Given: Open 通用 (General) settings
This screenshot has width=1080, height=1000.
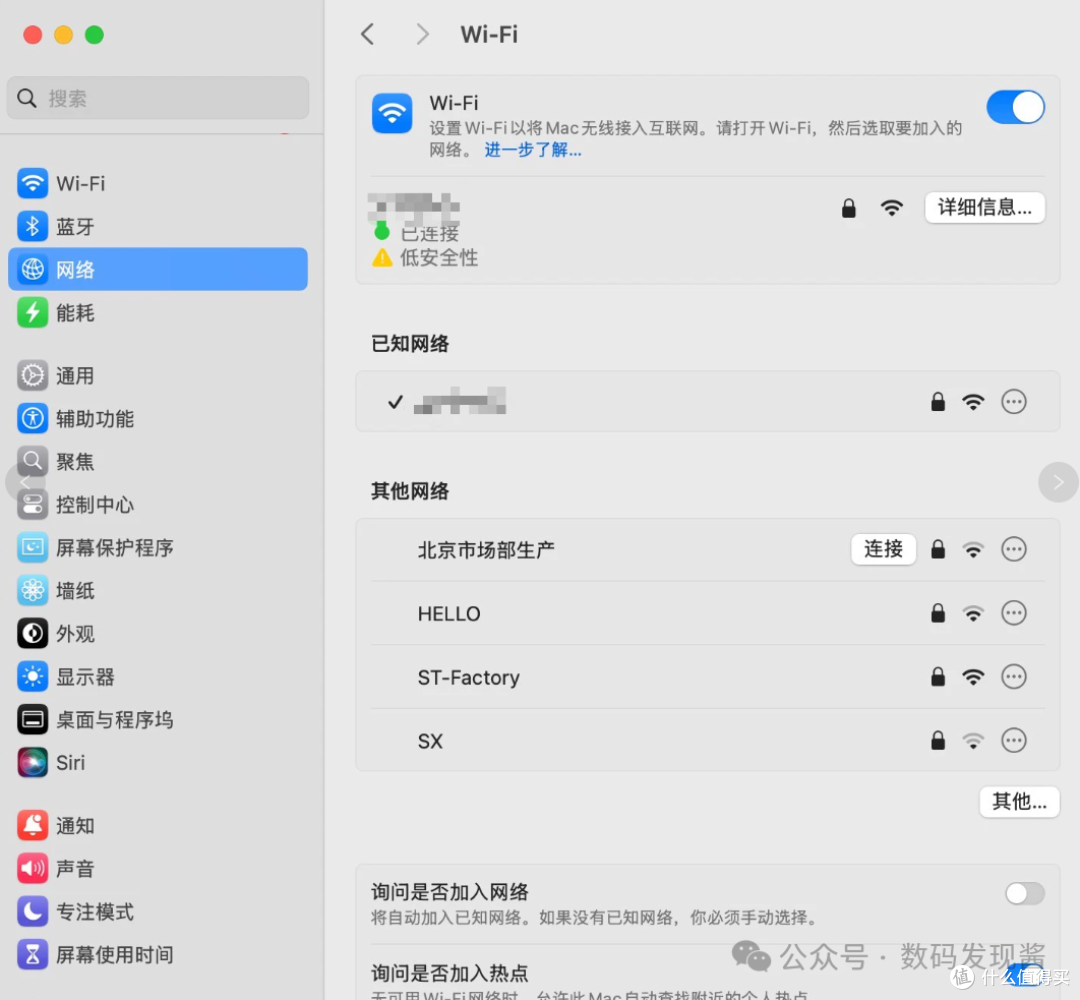Looking at the screenshot, I should [x=157, y=375].
